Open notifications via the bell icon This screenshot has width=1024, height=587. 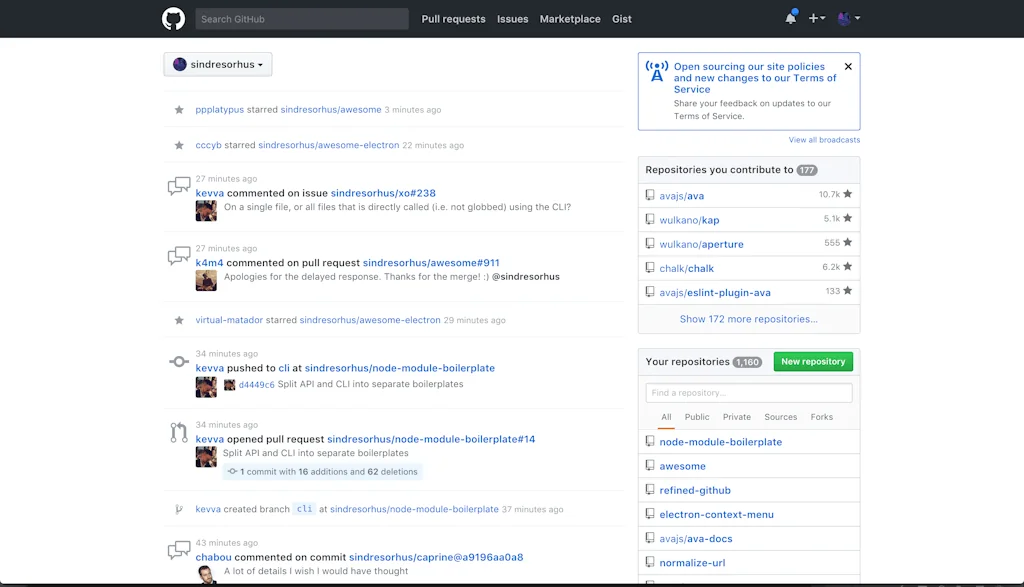point(789,18)
